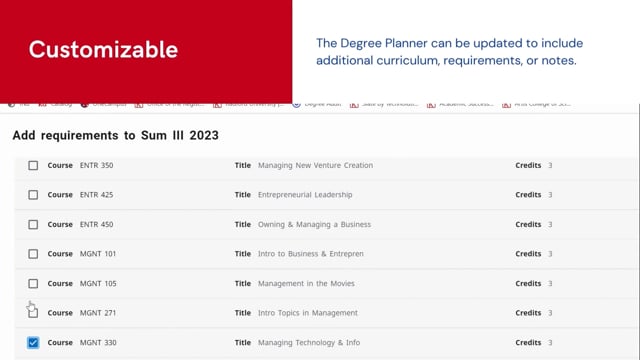Select the Managing Technology & Info title
The height and width of the screenshot is (360, 640).
309,342
